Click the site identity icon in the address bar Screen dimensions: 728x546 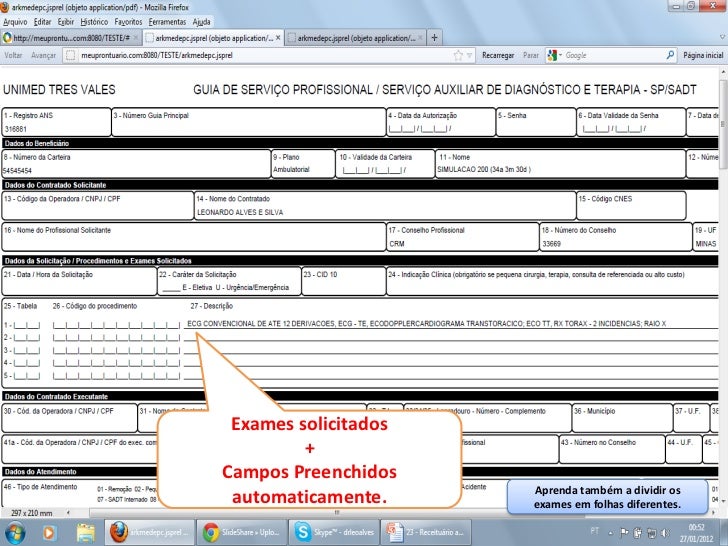tap(70, 55)
